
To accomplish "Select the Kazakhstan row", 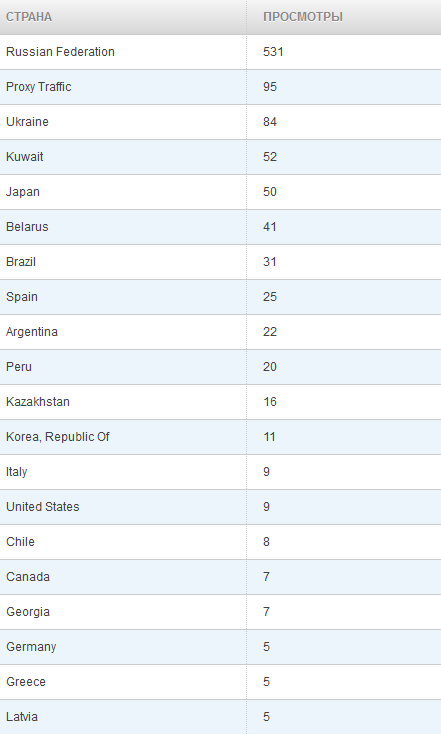I will click(220, 402).
